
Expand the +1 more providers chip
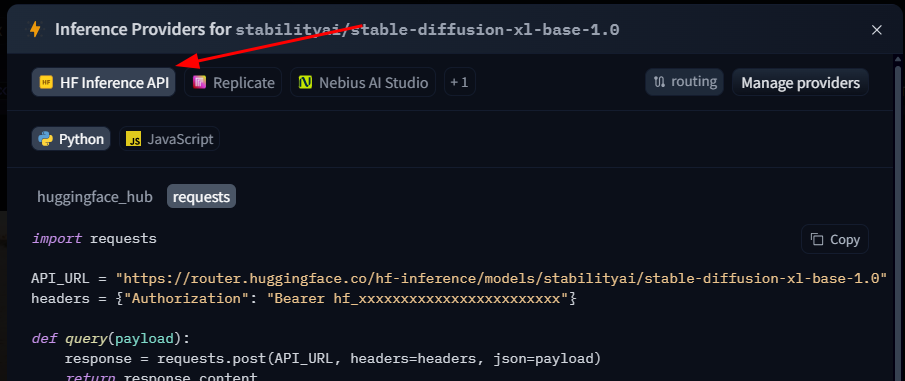click(460, 83)
